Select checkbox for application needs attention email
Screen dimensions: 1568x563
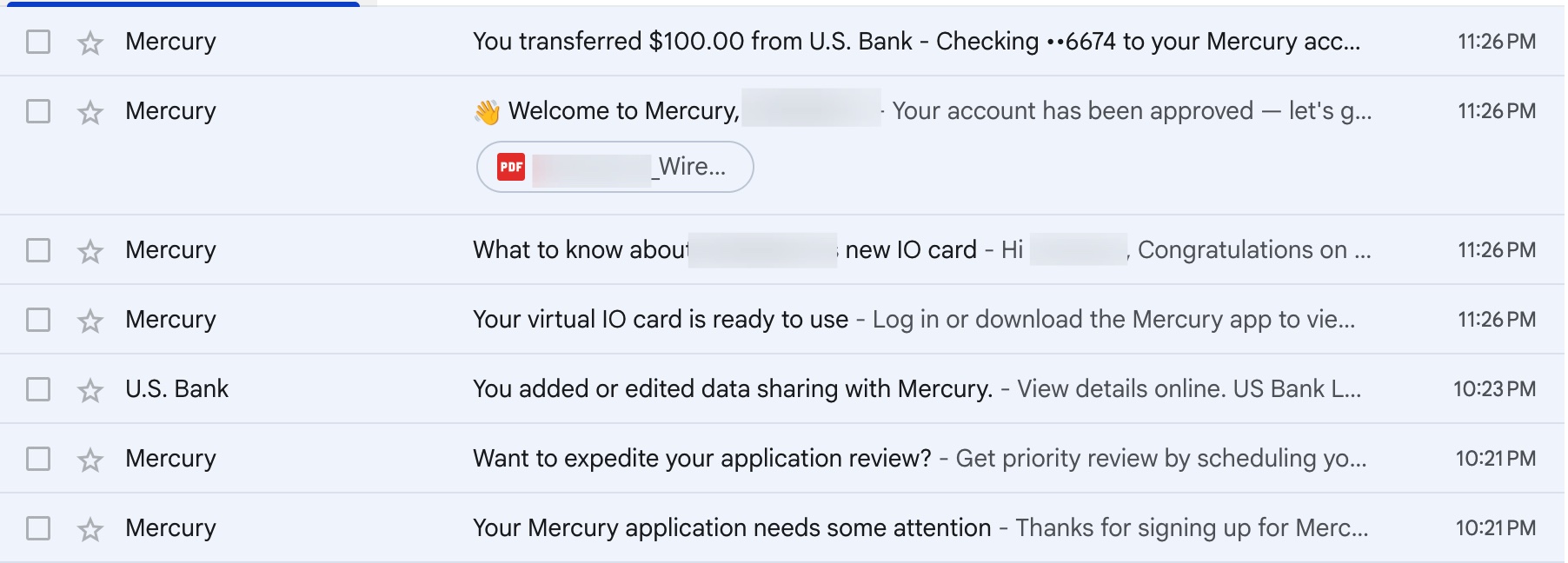pos(38,528)
